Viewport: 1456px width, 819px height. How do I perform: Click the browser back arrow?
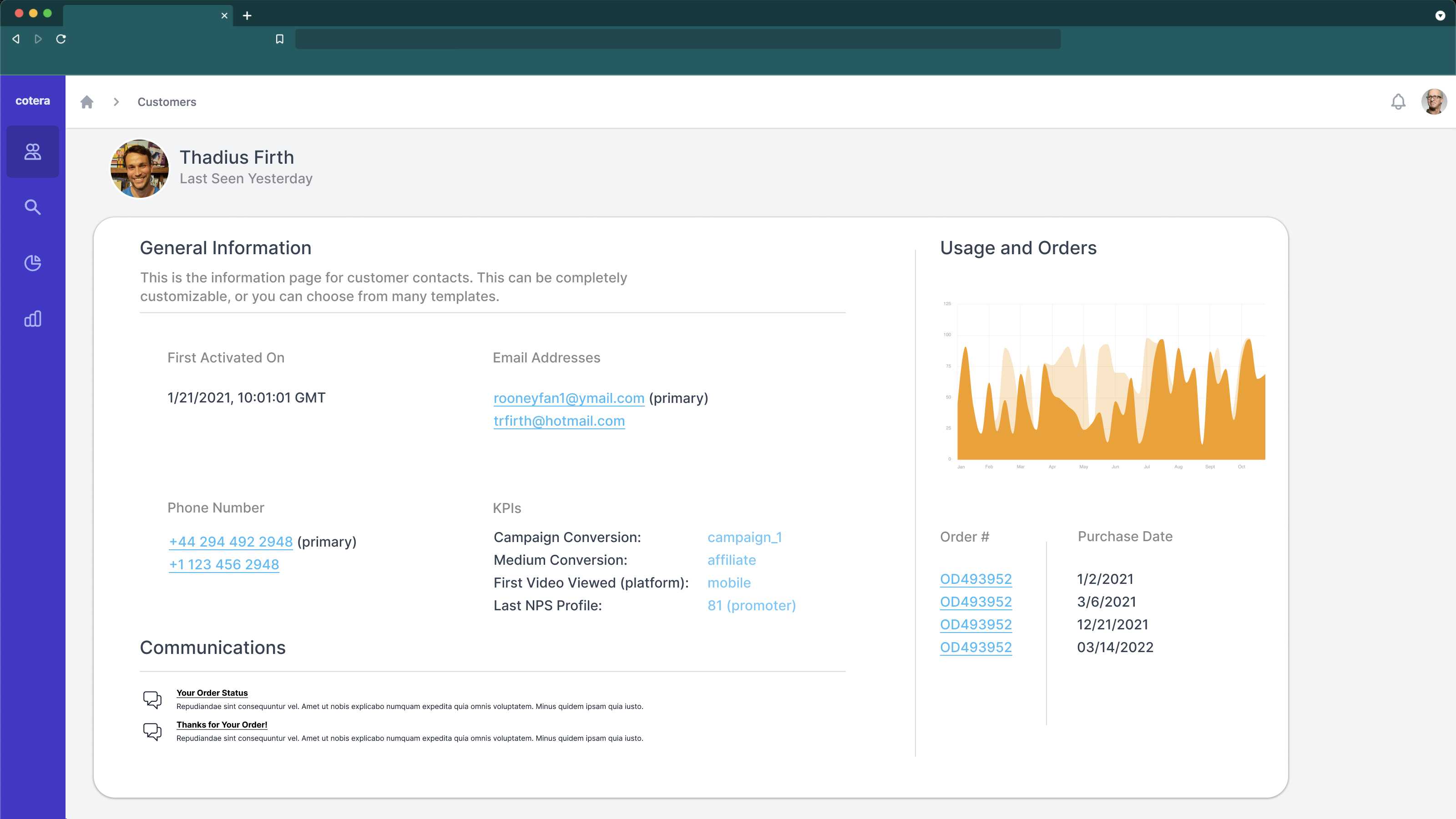[x=15, y=39]
